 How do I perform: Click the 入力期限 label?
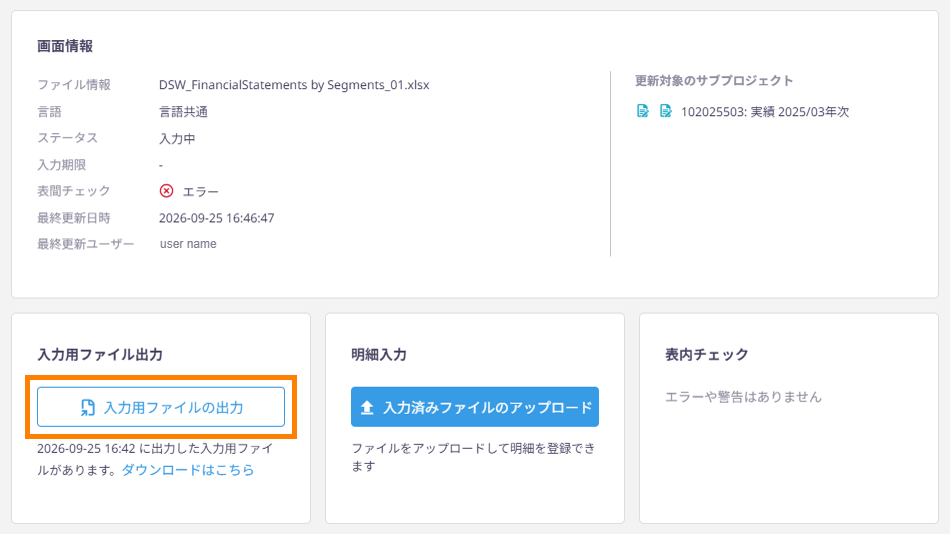pos(62,165)
